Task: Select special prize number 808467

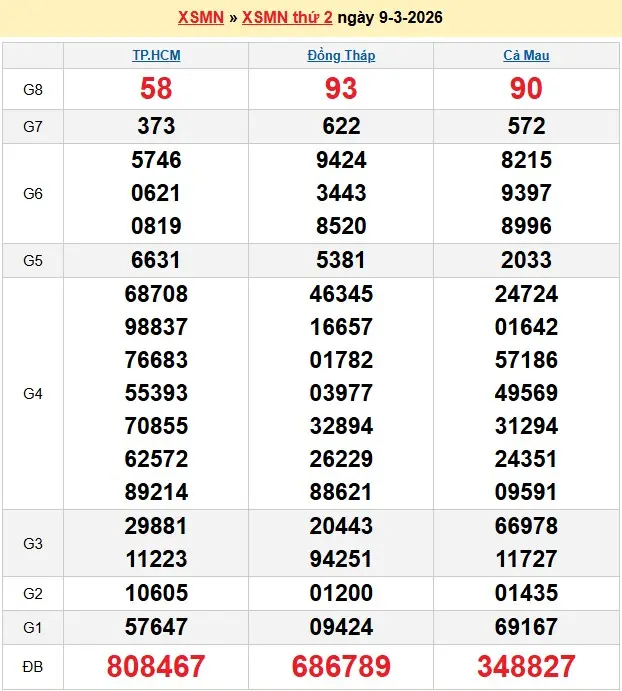Action: (x=156, y=666)
